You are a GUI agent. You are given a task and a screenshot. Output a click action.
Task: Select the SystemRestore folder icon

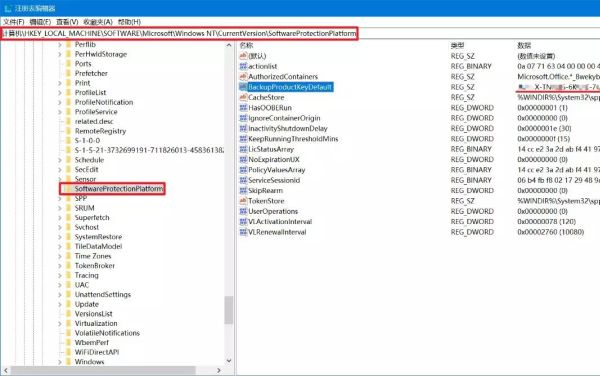[x=69, y=237]
